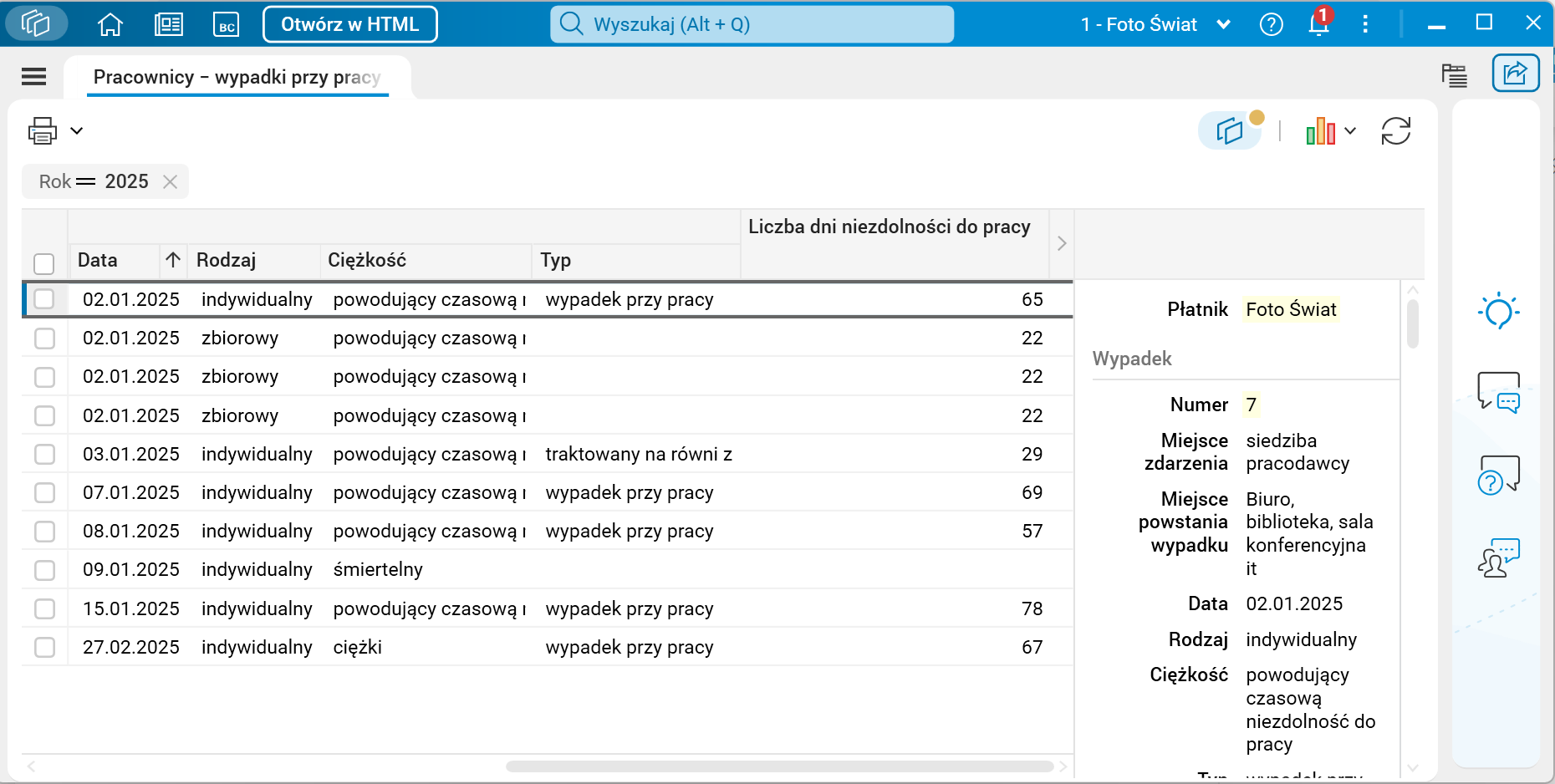Remove the Rok 2025 filter
Viewport: 1555px width, 784px height.
pos(170,182)
